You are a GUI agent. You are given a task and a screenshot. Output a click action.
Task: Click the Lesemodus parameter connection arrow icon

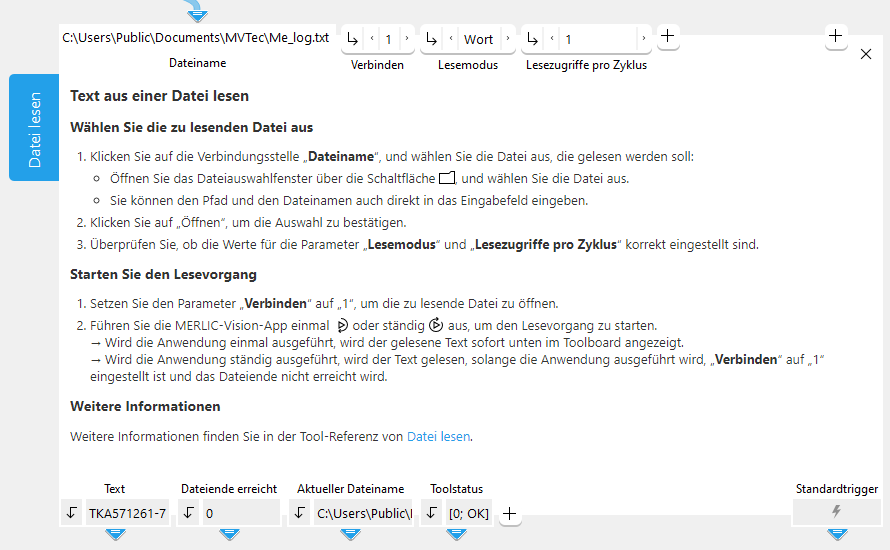(x=431, y=39)
